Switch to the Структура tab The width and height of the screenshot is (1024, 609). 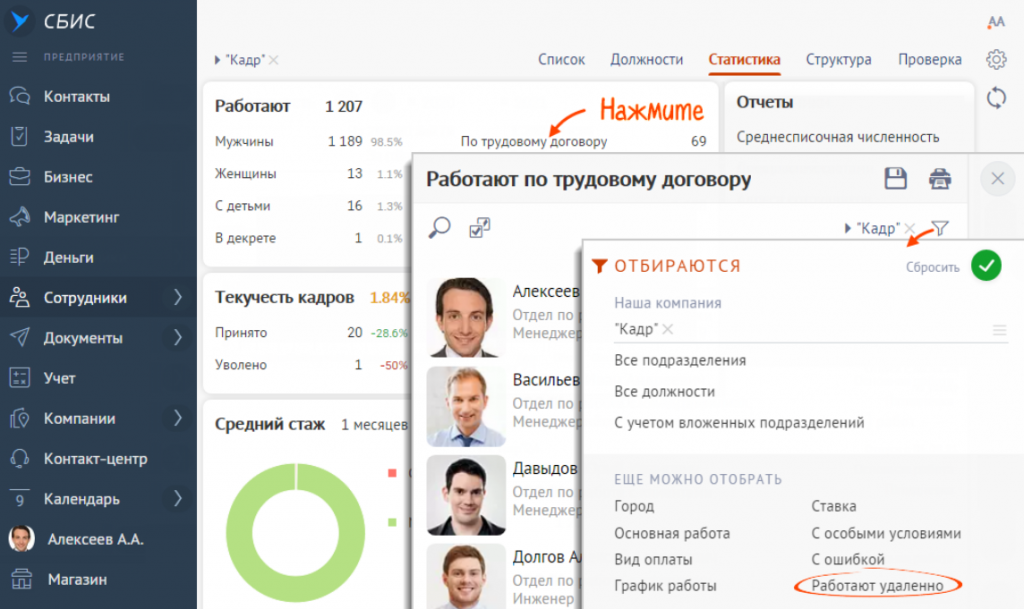(x=839, y=59)
